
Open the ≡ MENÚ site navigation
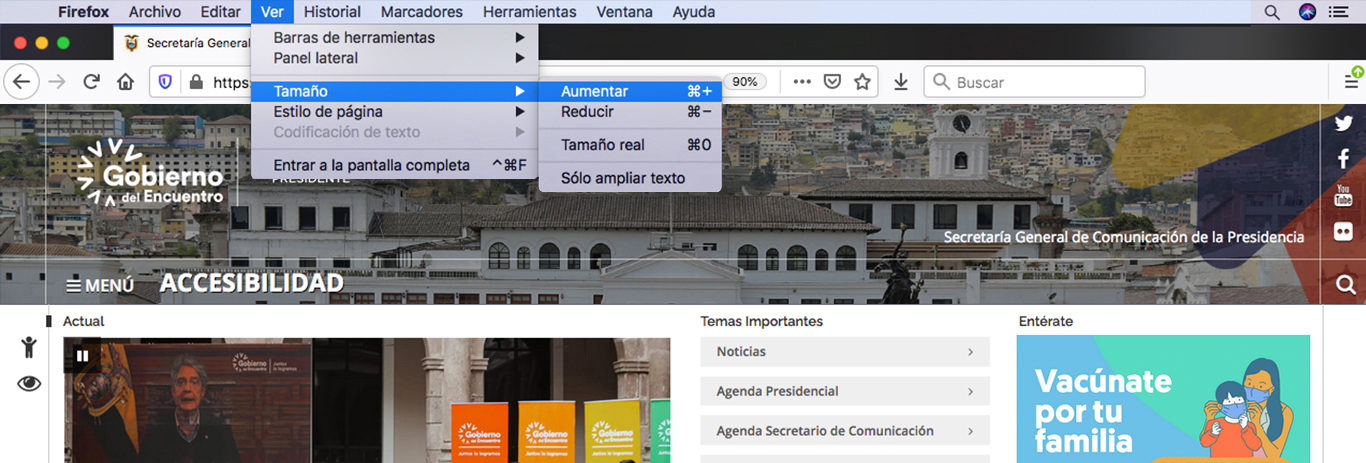(100, 286)
